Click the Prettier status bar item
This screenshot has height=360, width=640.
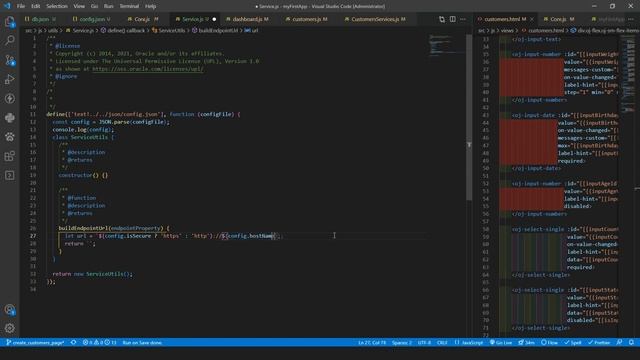click(x=599, y=342)
